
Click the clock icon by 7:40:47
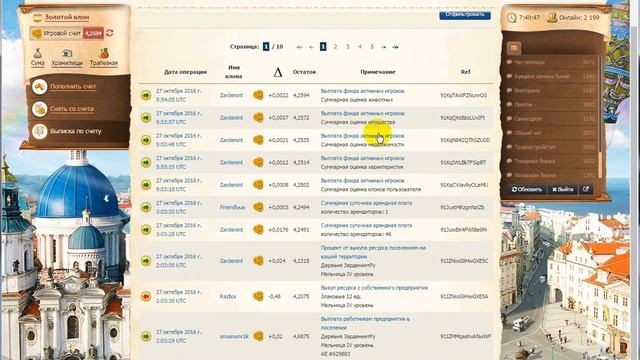tap(511, 18)
